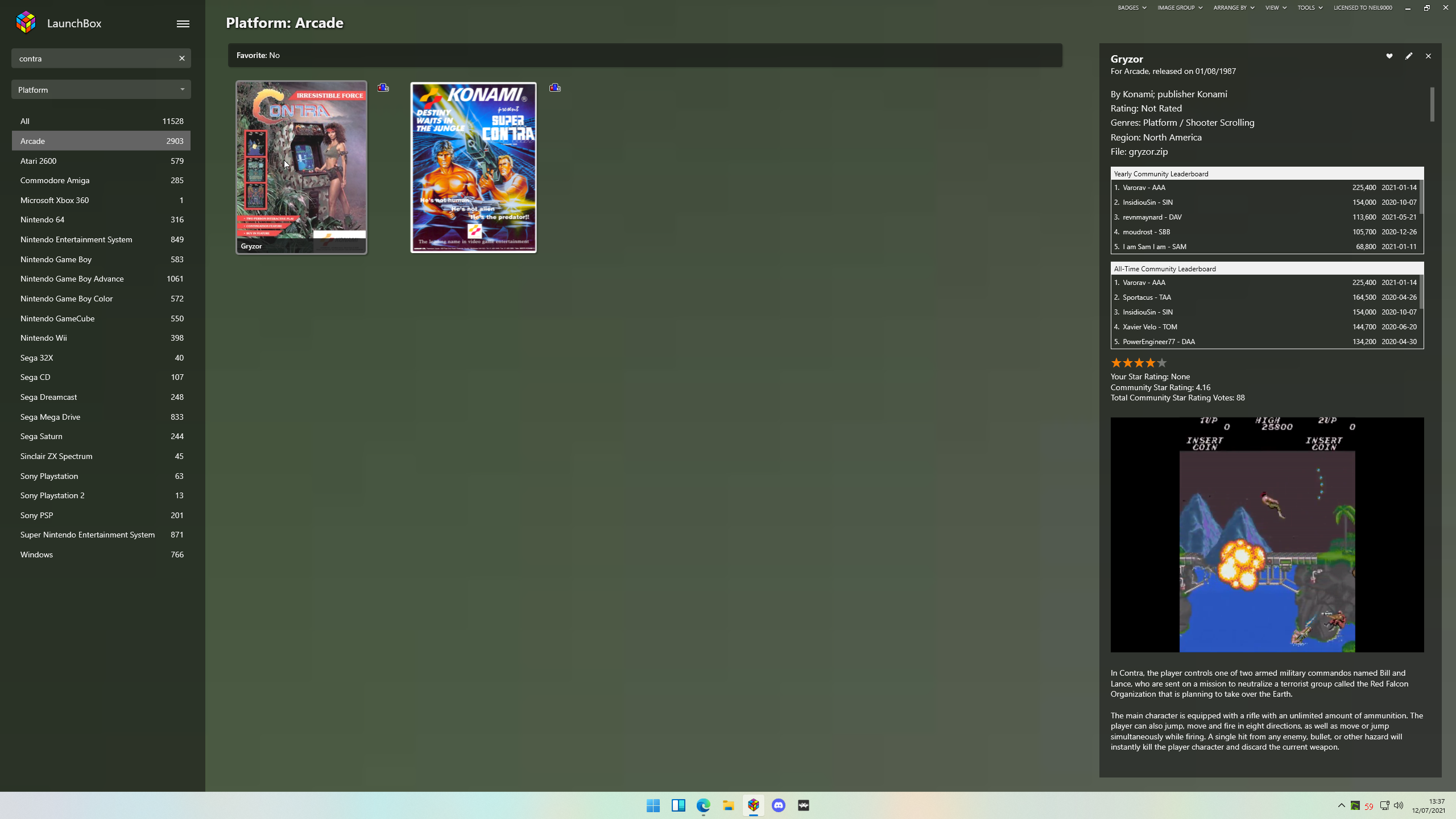Image resolution: width=1456 pixels, height=819 pixels.
Task: Click the badge icon beside Super Contra cover
Action: (555, 88)
